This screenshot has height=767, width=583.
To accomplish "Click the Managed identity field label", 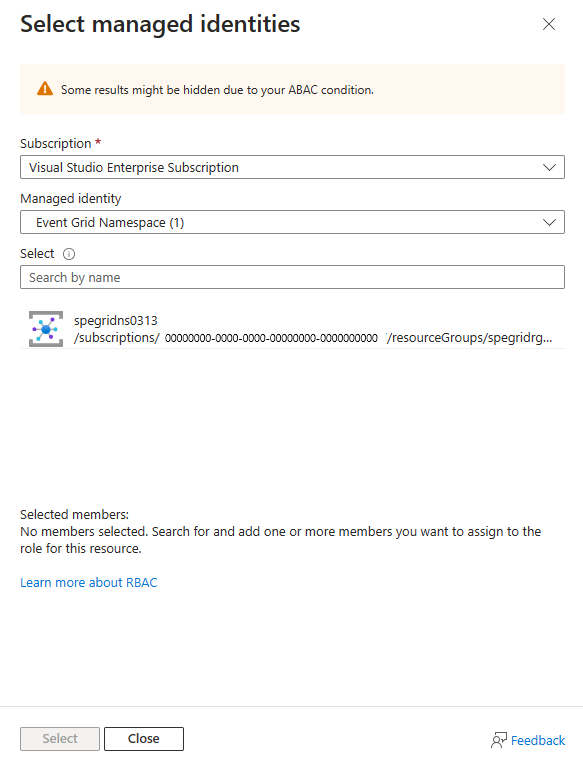I will (x=70, y=199).
